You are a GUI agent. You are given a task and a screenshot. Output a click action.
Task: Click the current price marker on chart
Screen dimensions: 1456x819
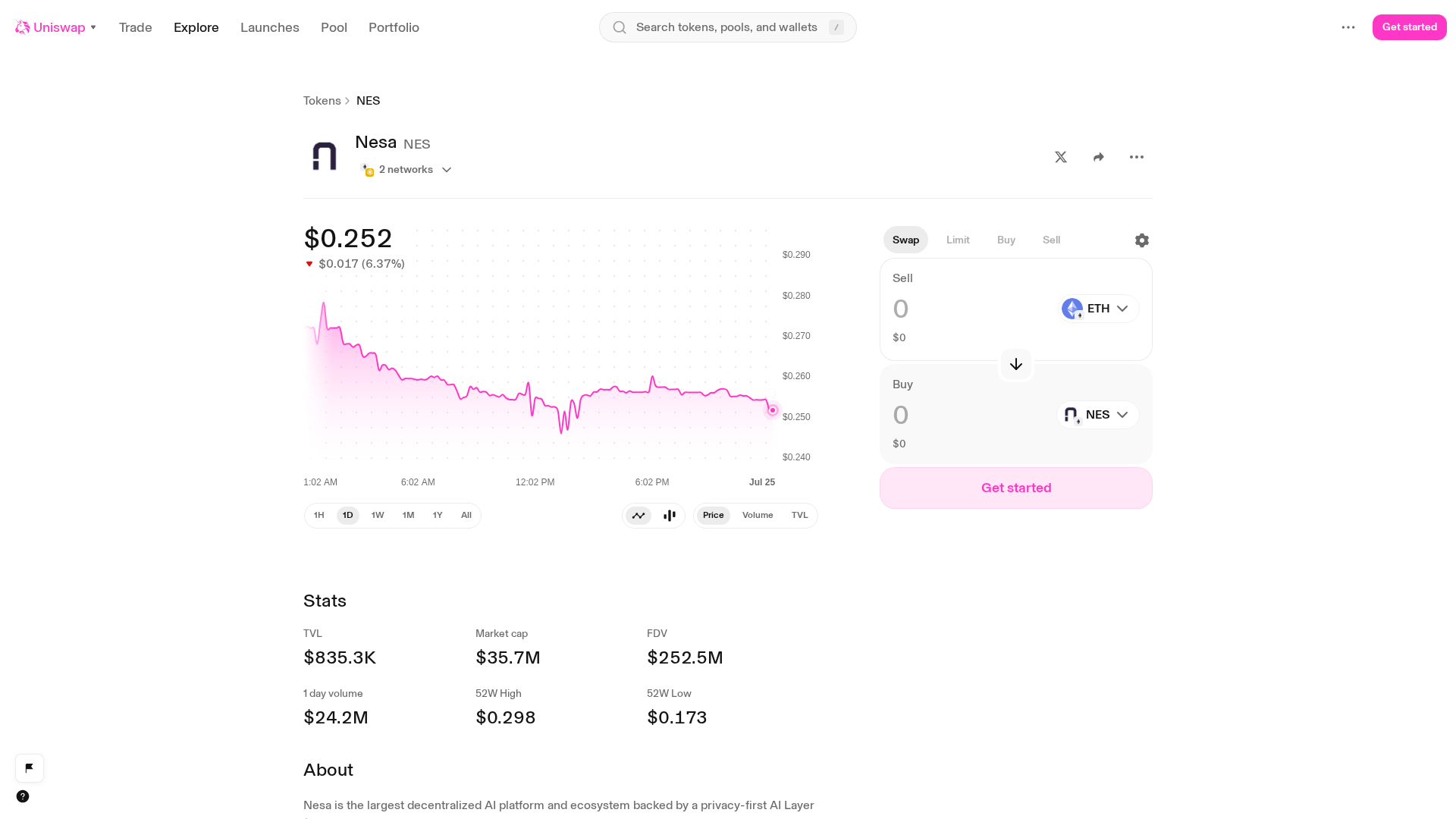pyautogui.click(x=773, y=410)
